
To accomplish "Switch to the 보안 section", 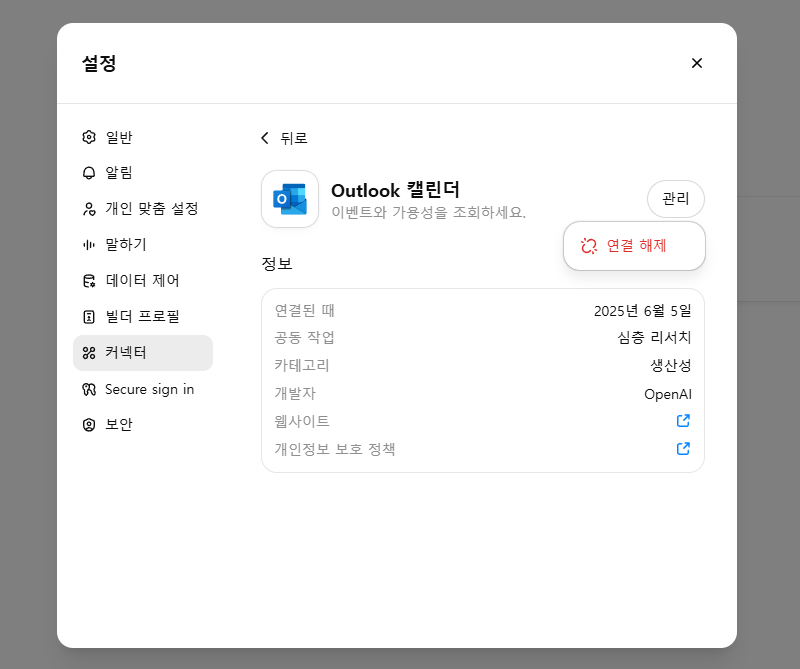I will point(143,425).
